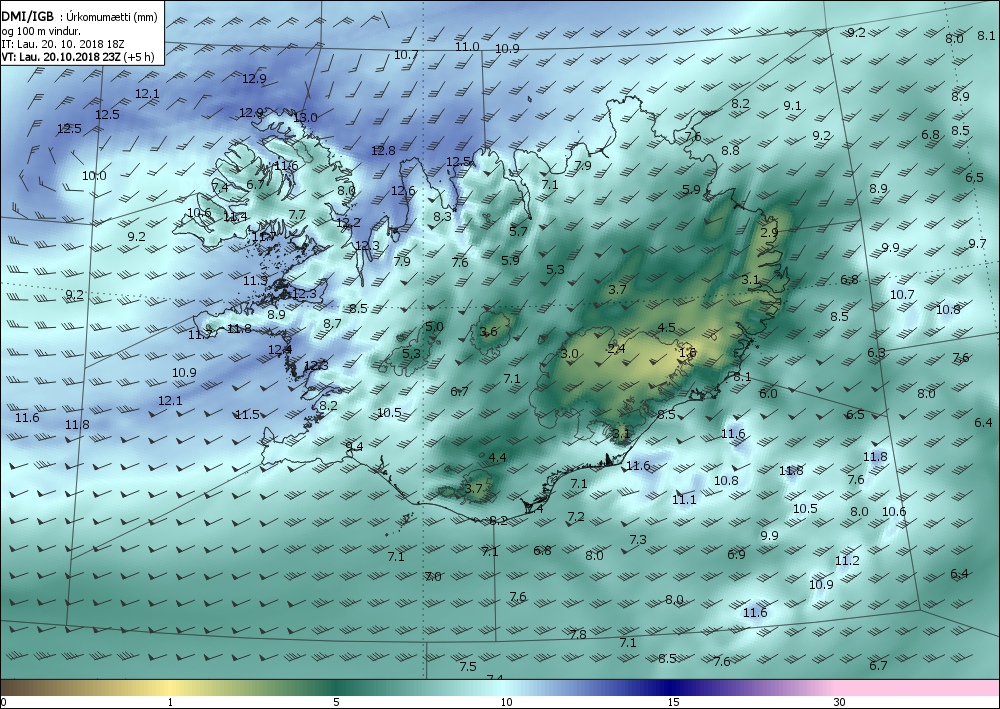Click the 4.4 value on the map

tap(497, 457)
